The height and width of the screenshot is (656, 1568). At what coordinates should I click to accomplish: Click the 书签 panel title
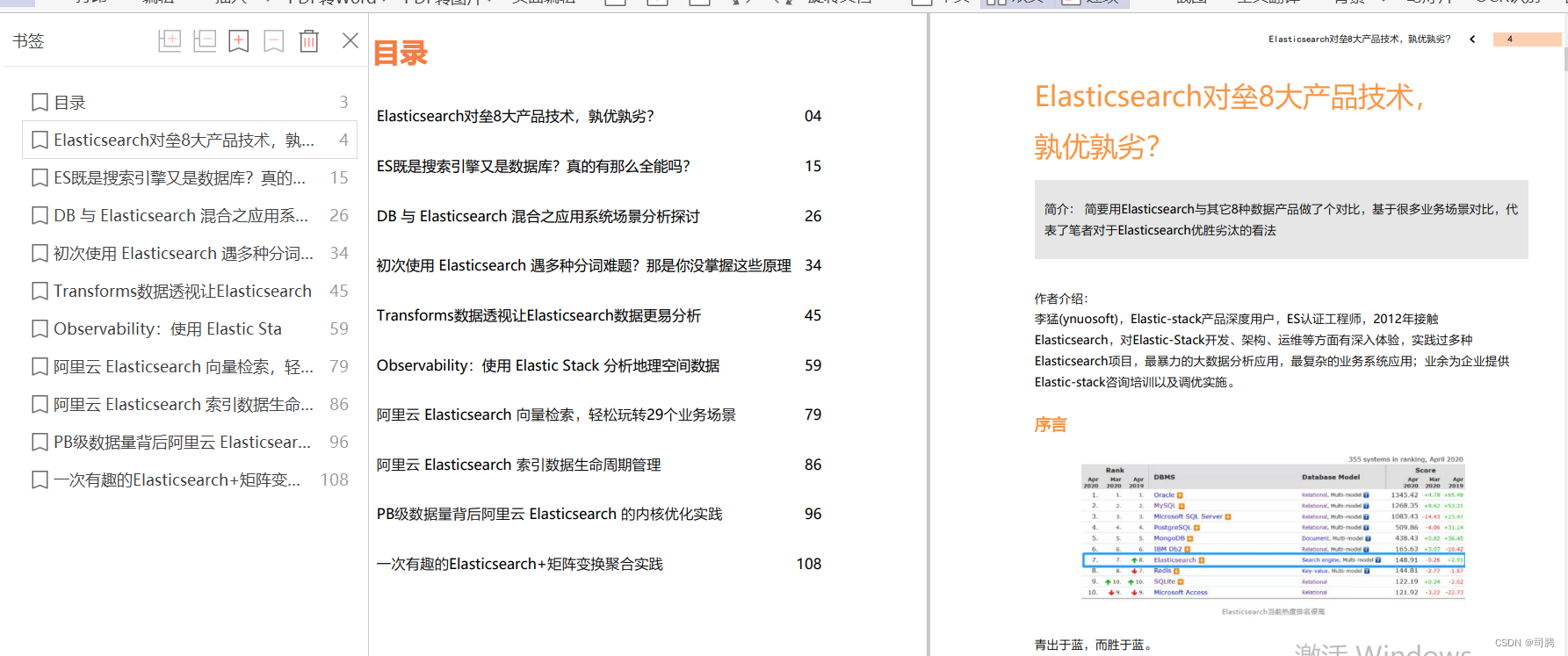pyautogui.click(x=28, y=41)
